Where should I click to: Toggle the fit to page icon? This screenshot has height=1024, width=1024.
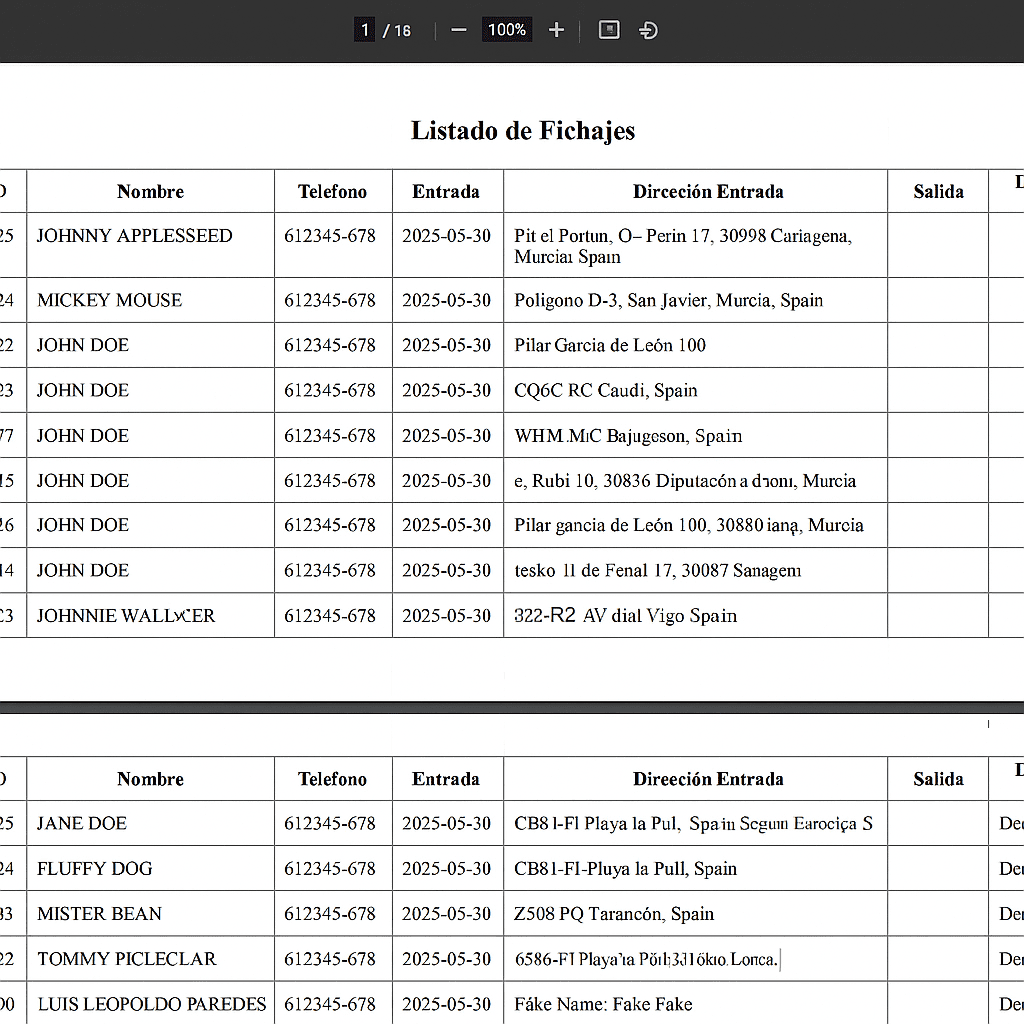609,30
